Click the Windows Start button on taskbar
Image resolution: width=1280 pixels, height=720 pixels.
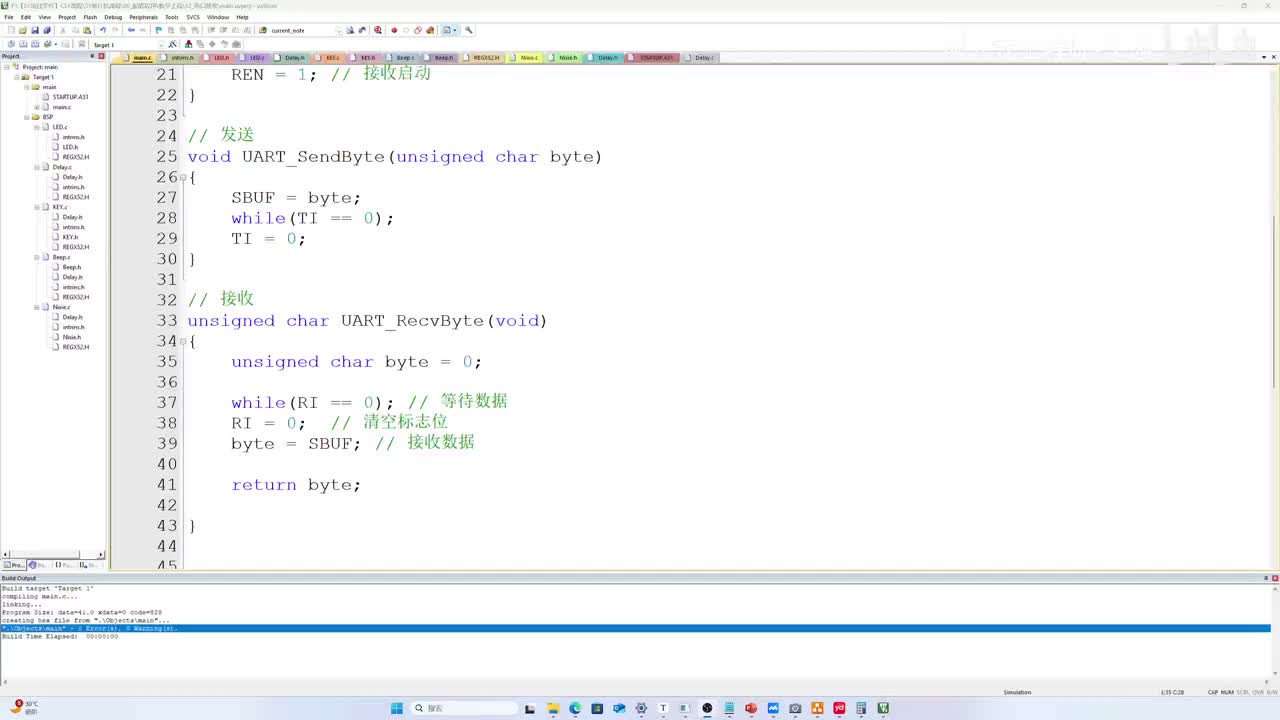[x=397, y=708]
